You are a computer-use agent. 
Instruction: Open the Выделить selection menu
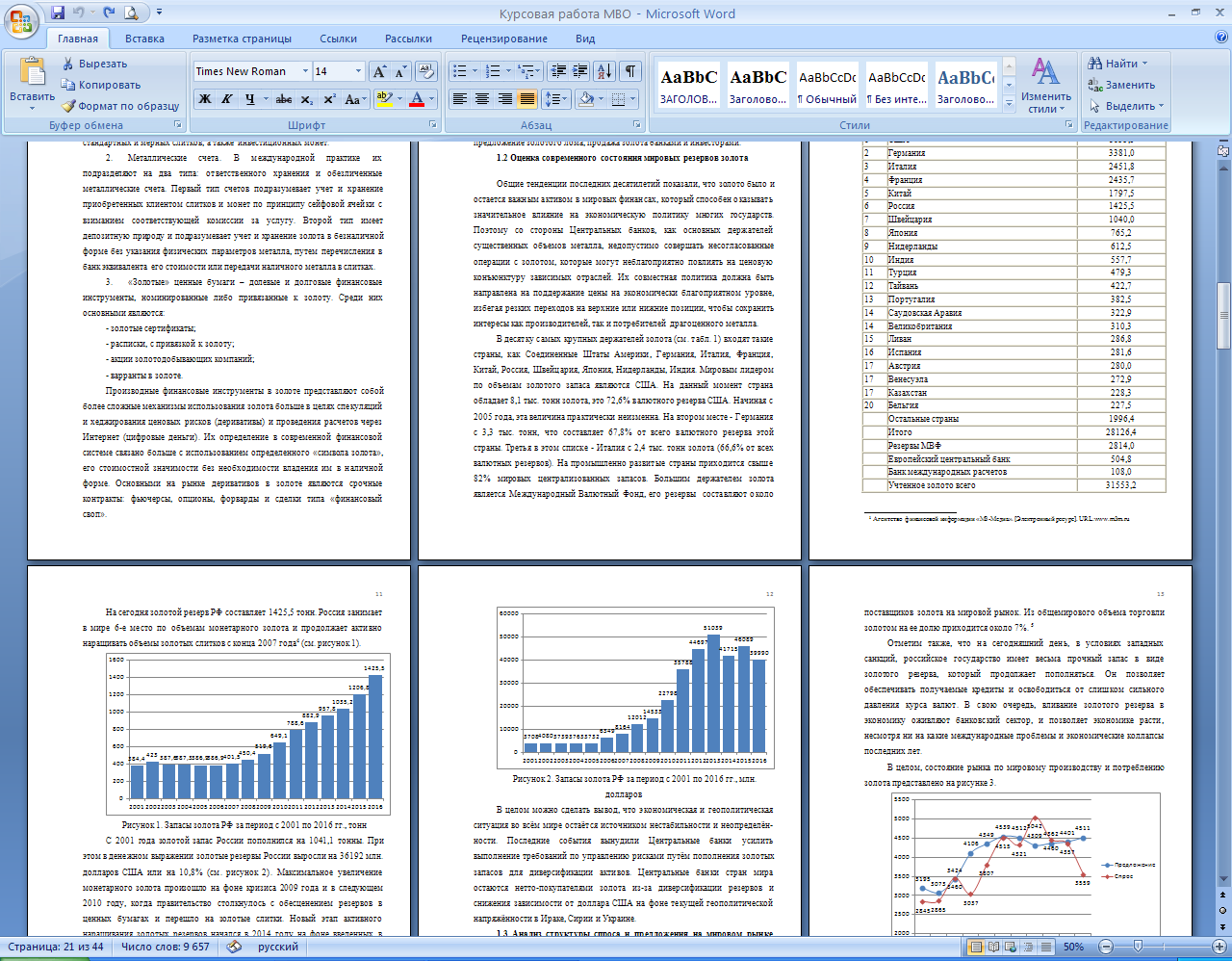(x=1126, y=106)
